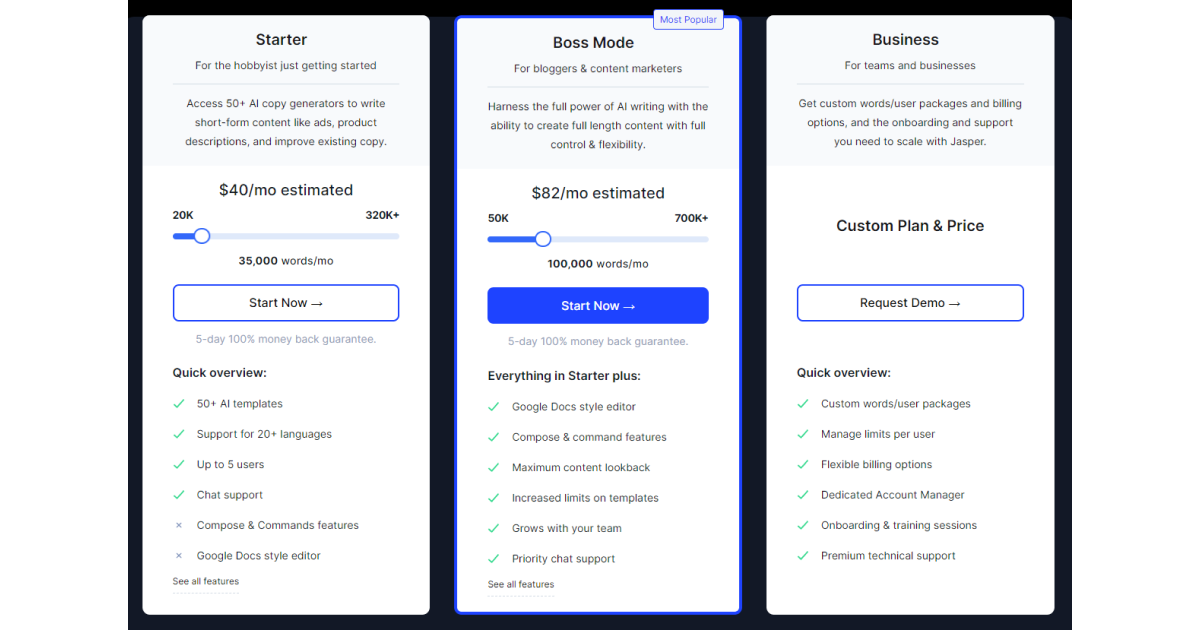Screen dimensions: 1200x630
Task: Click the checkmark icon beside 50+ AI templates
Action: tap(179, 404)
